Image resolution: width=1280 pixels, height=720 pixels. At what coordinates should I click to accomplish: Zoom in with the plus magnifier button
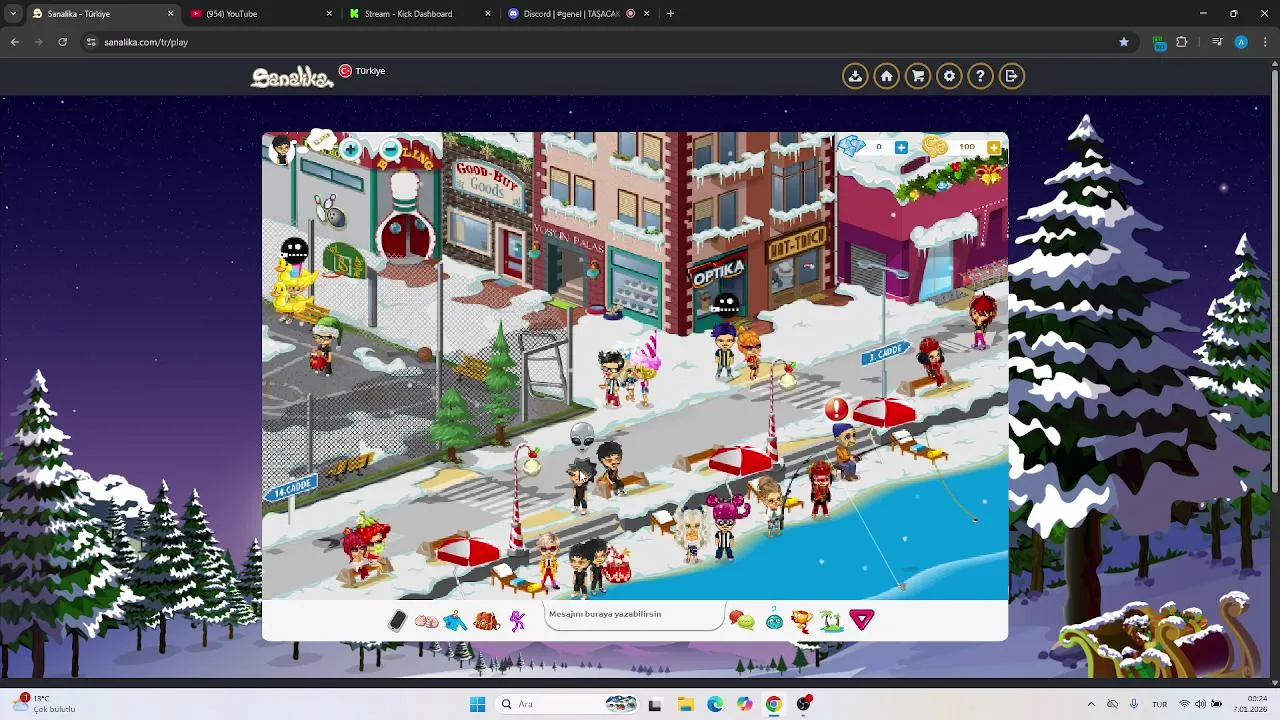click(350, 150)
